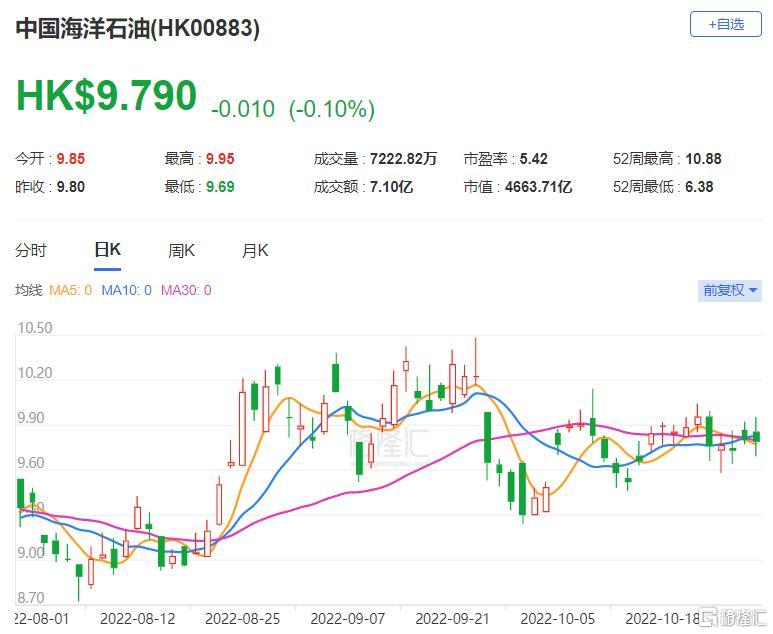Click the 2022-08-25 date axis label
The width and height of the screenshot is (773, 634).
[242, 619]
